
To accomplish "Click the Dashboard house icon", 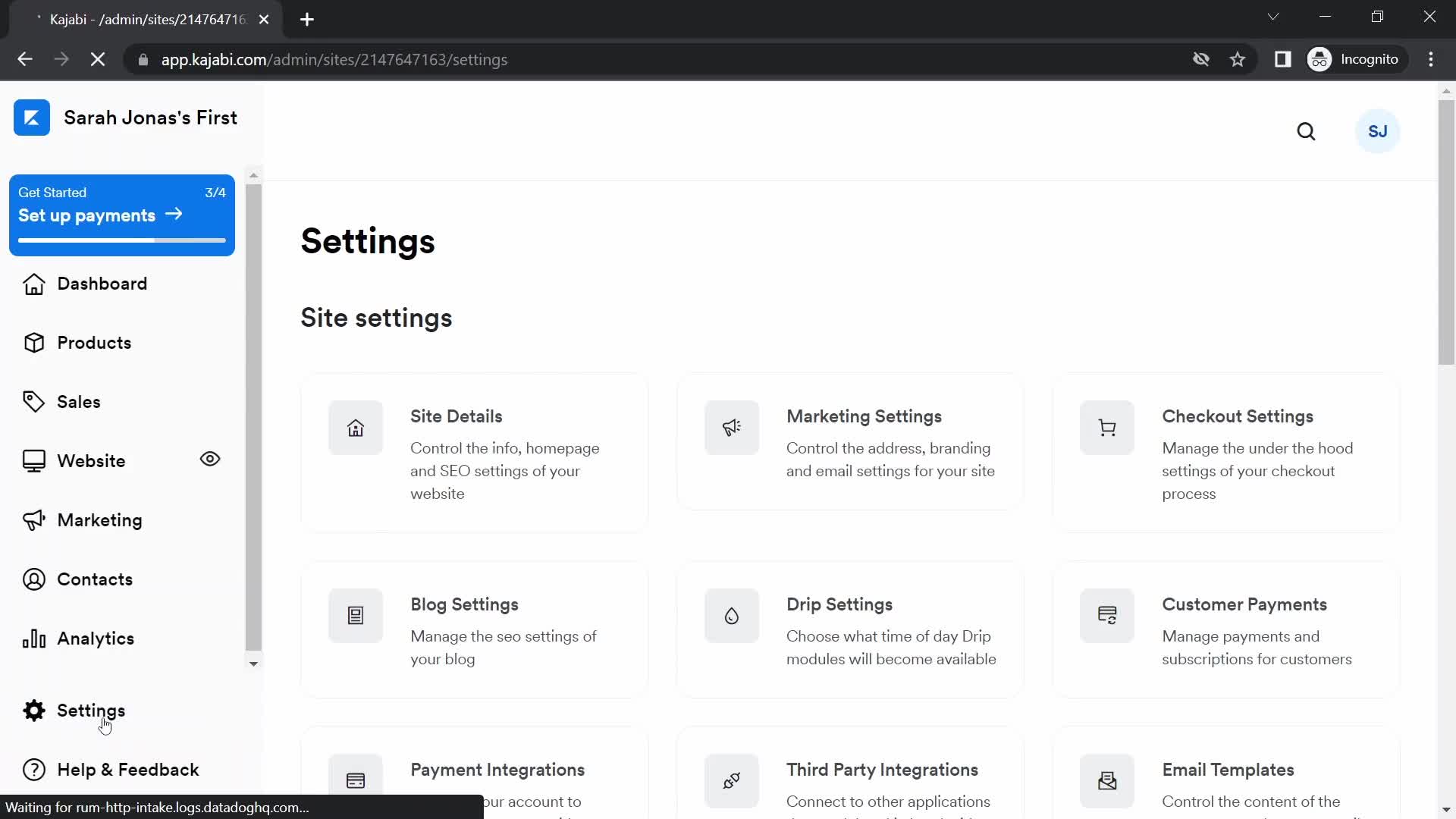I will coord(33,284).
